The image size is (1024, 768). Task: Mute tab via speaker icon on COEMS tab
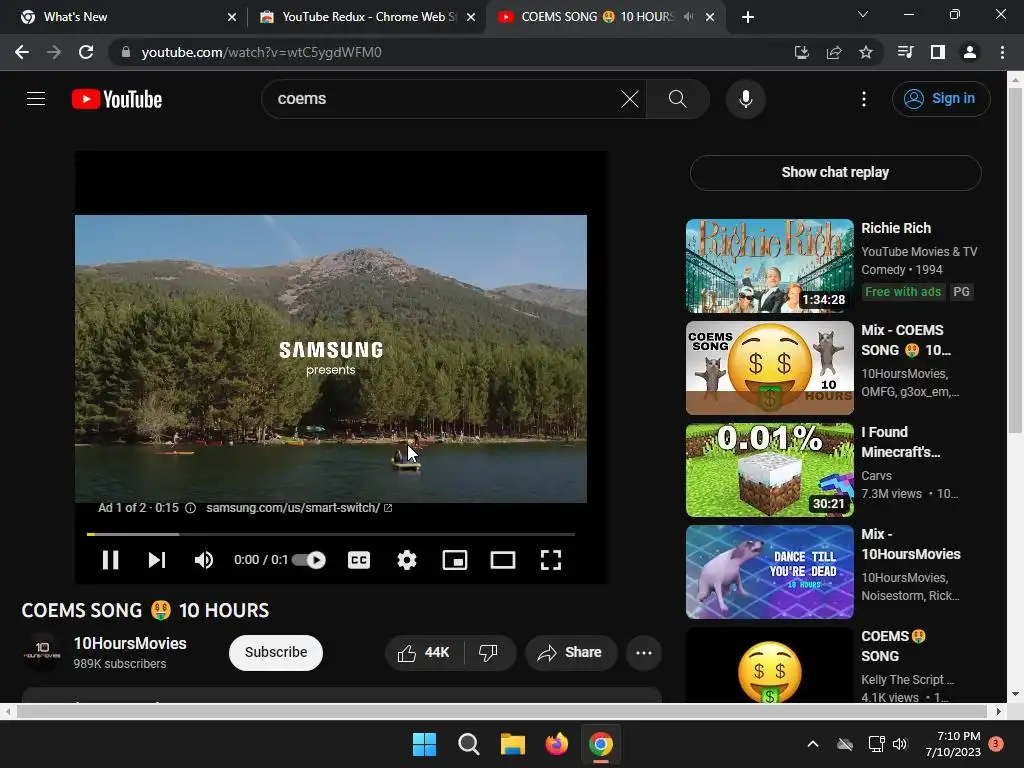[x=688, y=17]
